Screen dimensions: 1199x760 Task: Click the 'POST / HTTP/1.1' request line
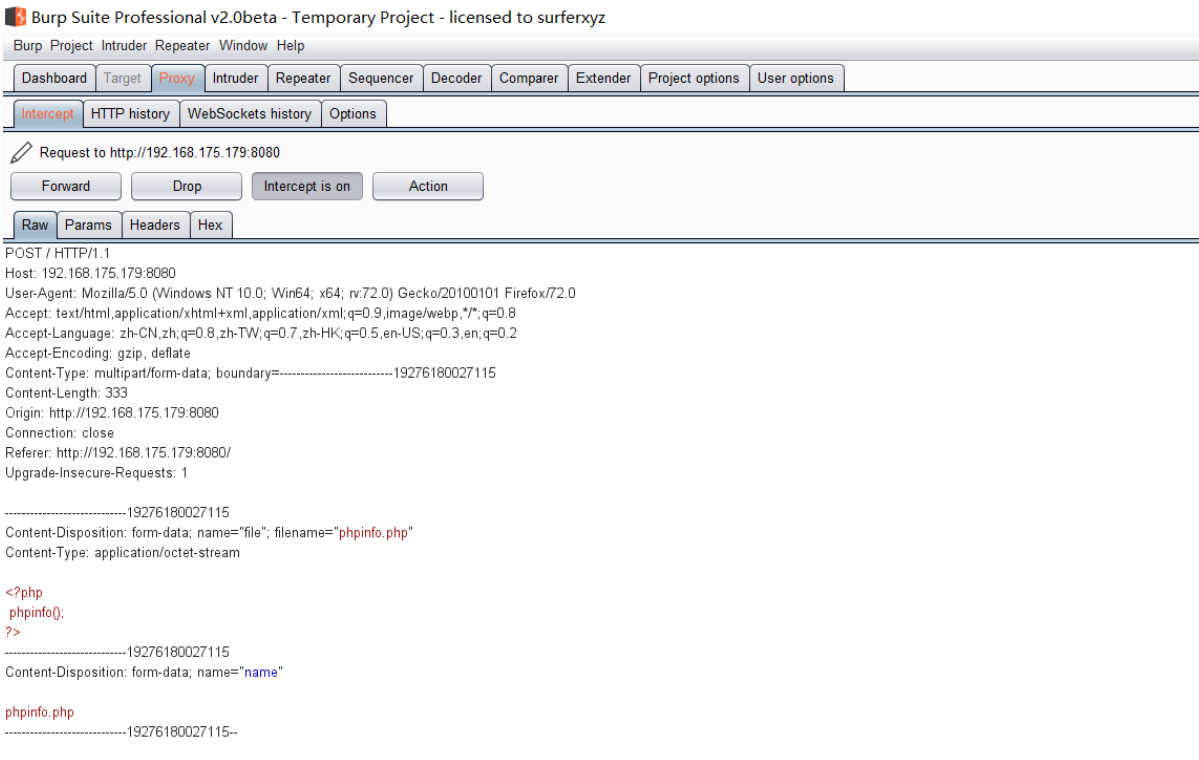tap(57, 253)
